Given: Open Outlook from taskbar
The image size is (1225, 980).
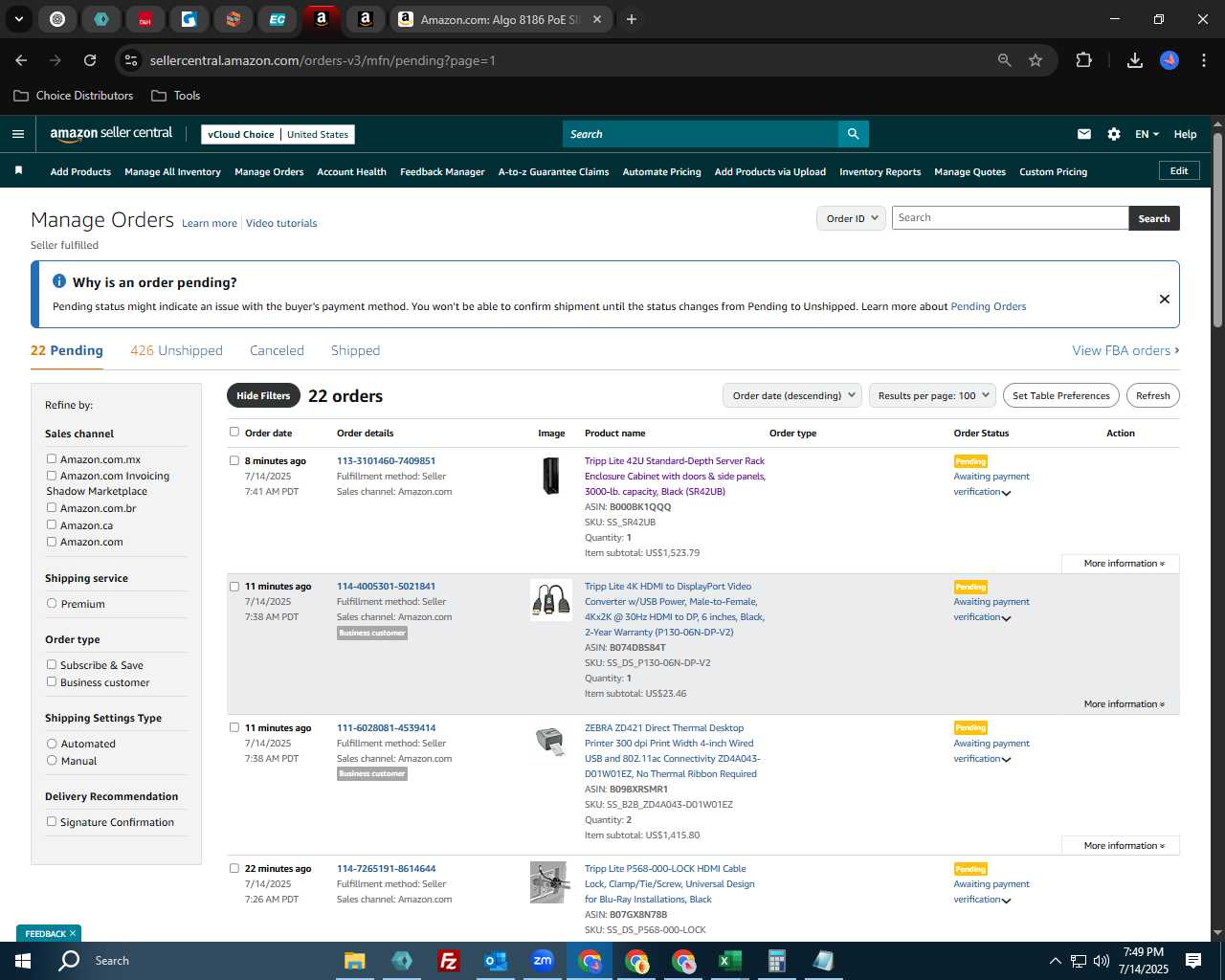Looking at the screenshot, I should coord(496,961).
